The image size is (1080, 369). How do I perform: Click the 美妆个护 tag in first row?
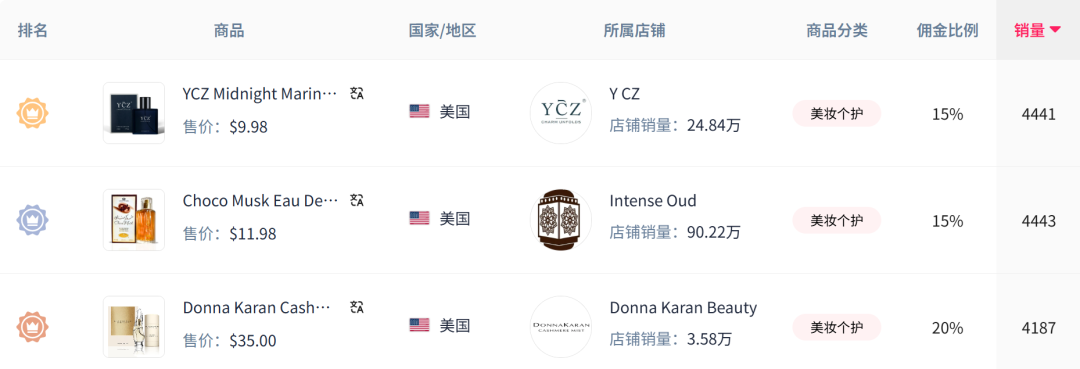(836, 114)
